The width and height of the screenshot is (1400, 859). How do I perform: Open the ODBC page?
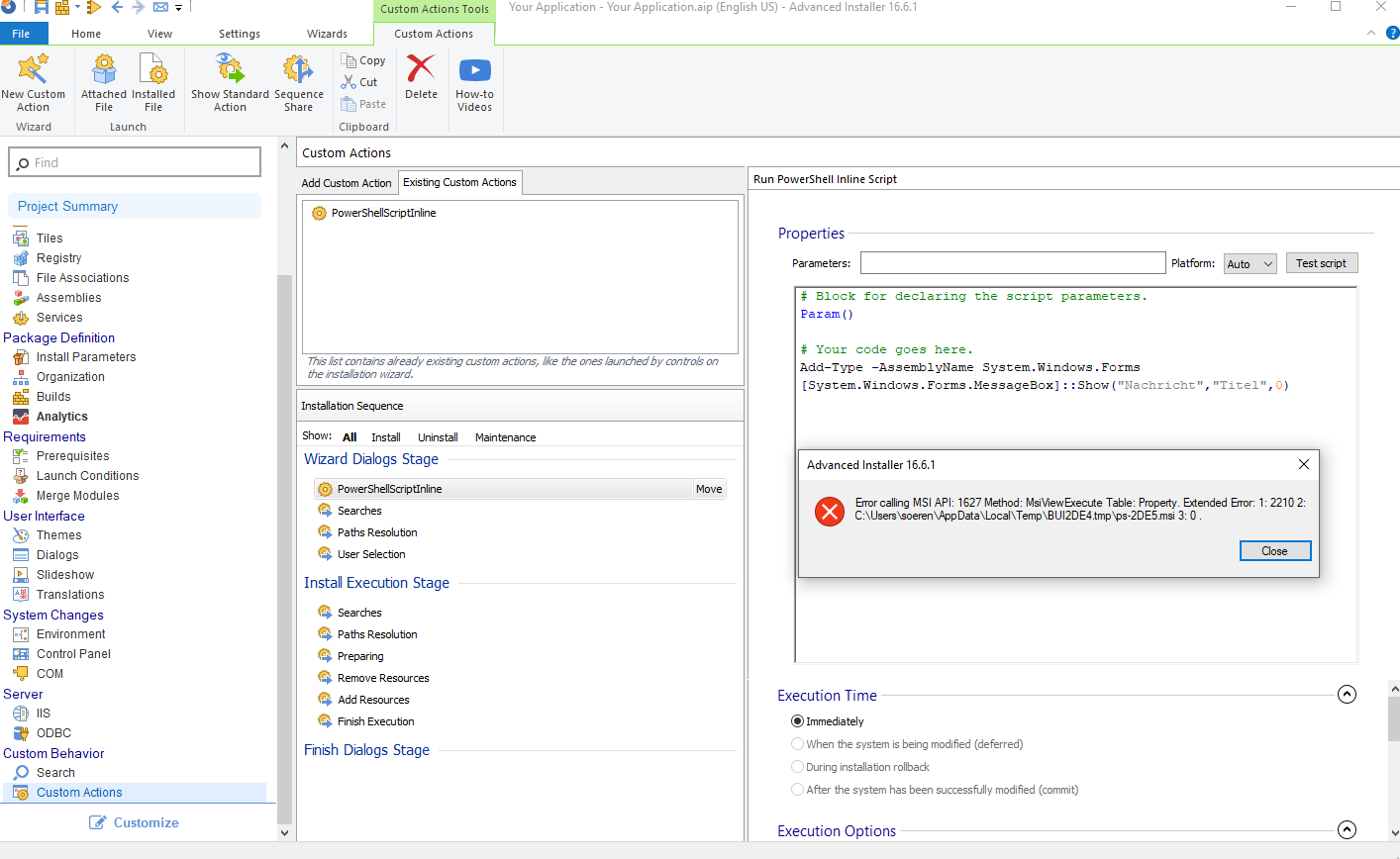click(x=53, y=733)
